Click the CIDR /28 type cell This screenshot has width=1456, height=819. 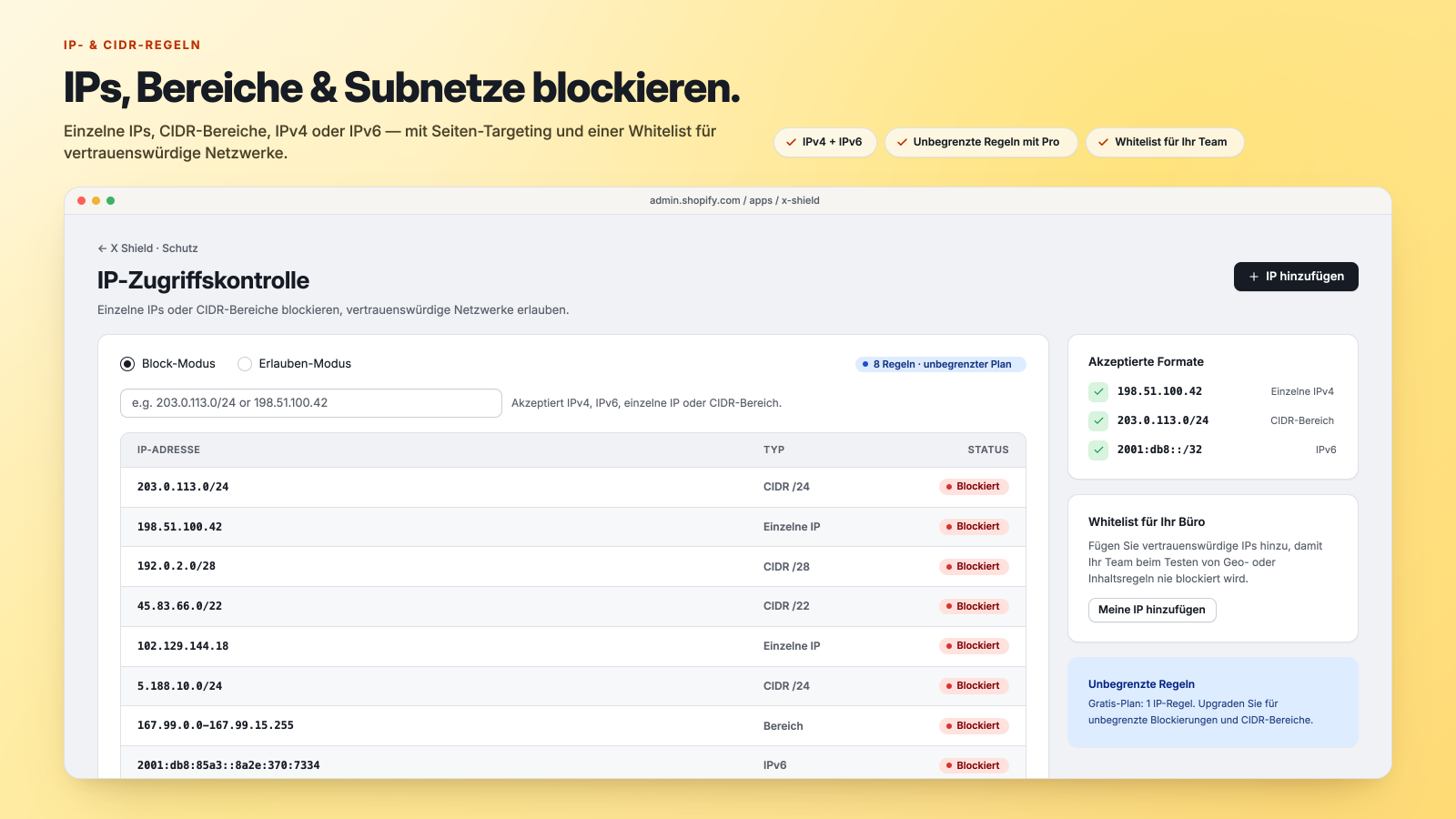click(x=786, y=567)
